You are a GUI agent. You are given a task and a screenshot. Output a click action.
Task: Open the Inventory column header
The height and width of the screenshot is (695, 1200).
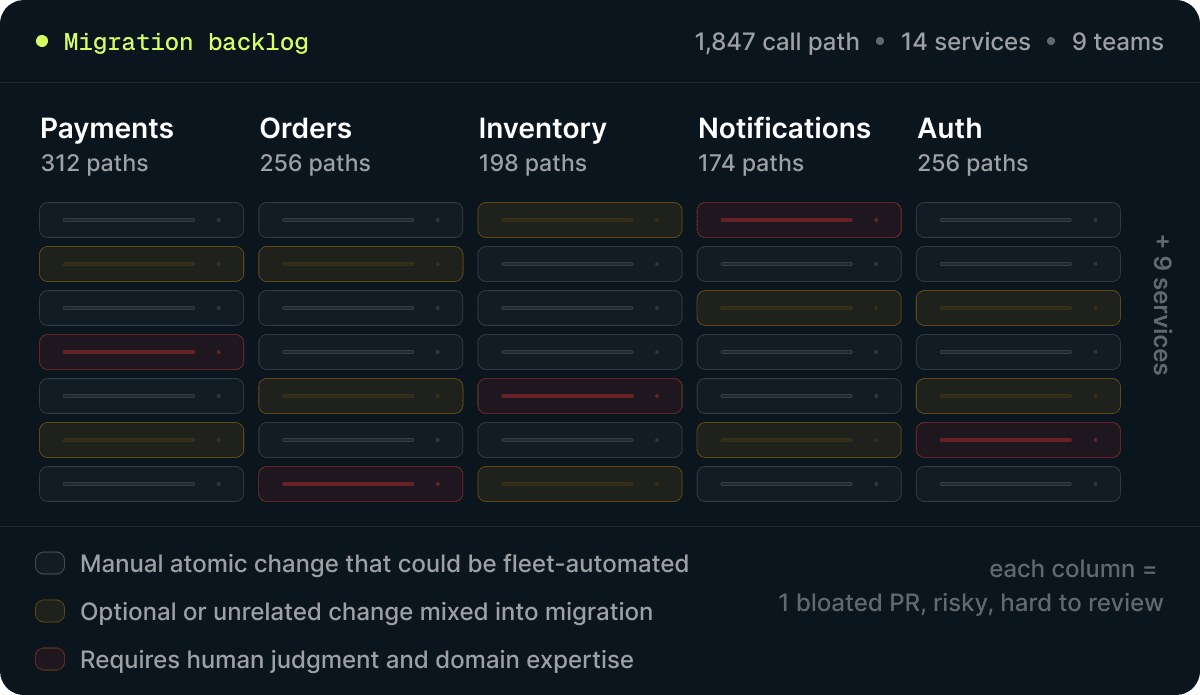(542, 129)
